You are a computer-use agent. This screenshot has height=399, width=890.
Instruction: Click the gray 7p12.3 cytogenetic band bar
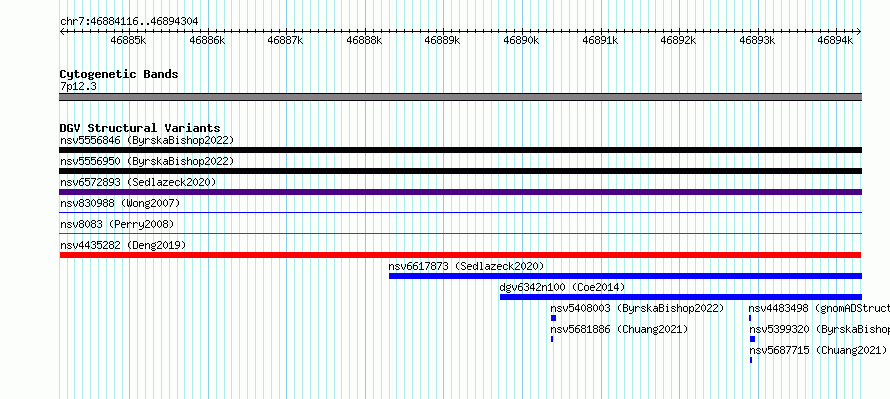point(460,97)
